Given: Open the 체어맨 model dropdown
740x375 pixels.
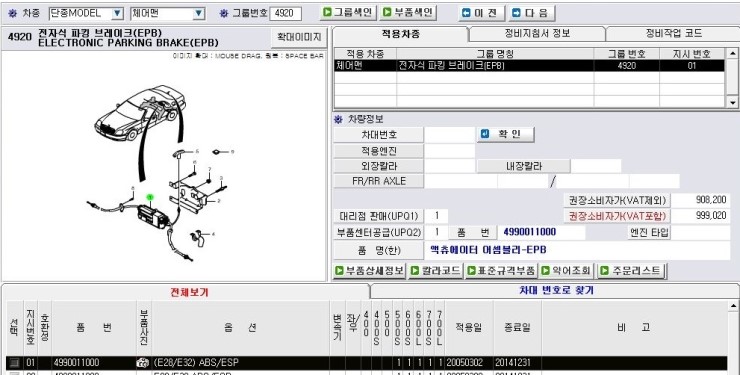Looking at the screenshot, I should pos(199,14).
